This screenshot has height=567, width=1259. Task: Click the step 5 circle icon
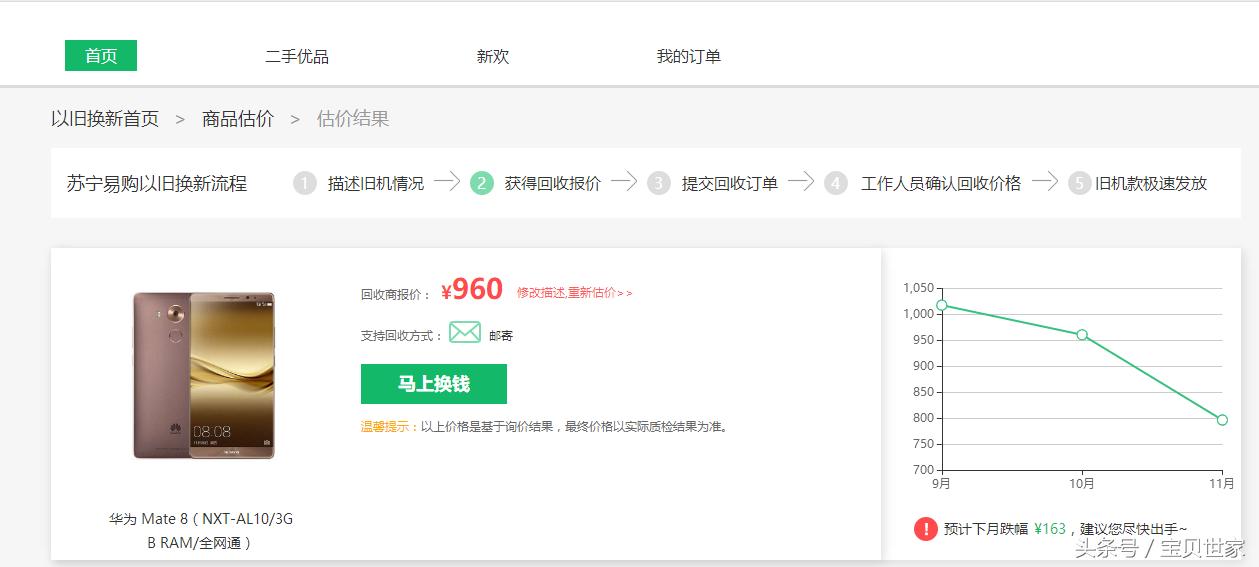(1079, 183)
